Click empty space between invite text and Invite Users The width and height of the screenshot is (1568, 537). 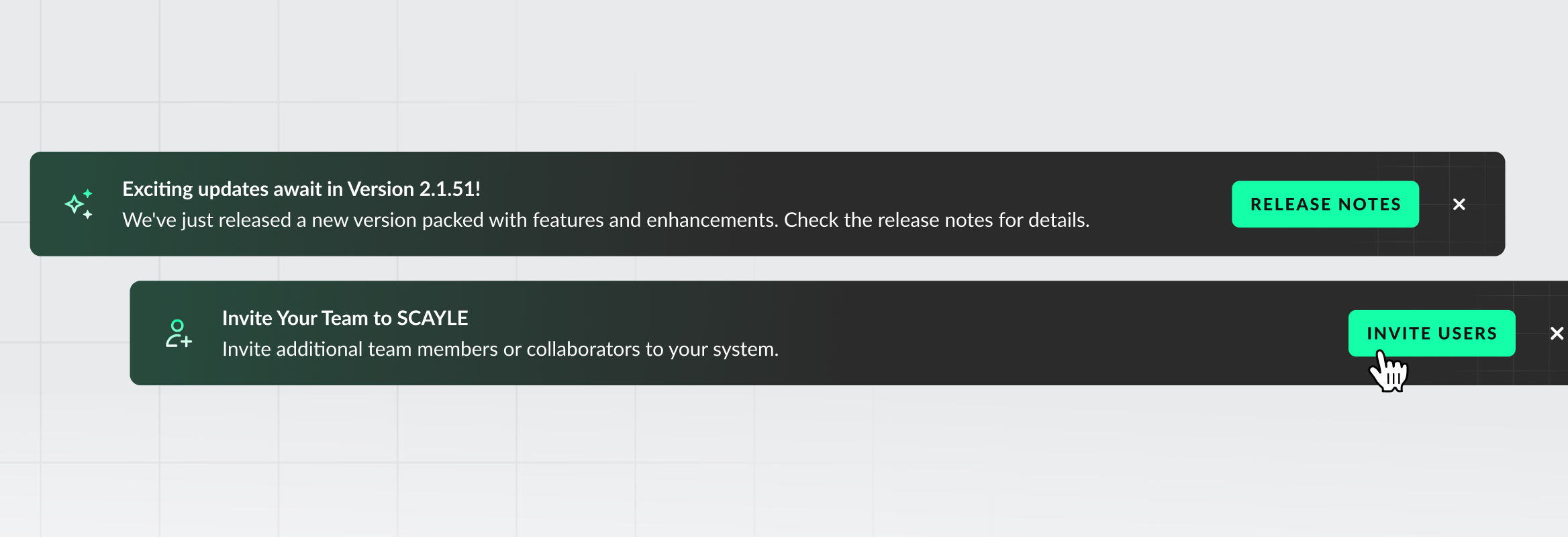click(x=1061, y=334)
